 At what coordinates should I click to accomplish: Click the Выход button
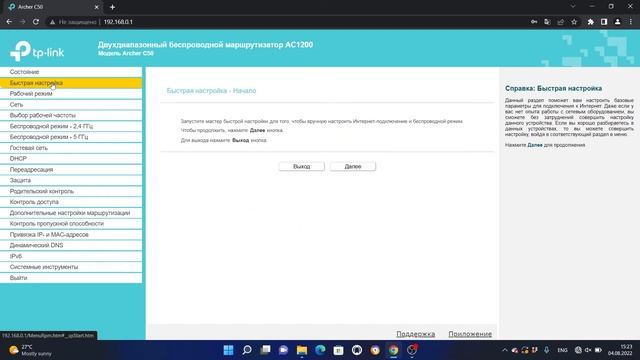tap(302, 167)
